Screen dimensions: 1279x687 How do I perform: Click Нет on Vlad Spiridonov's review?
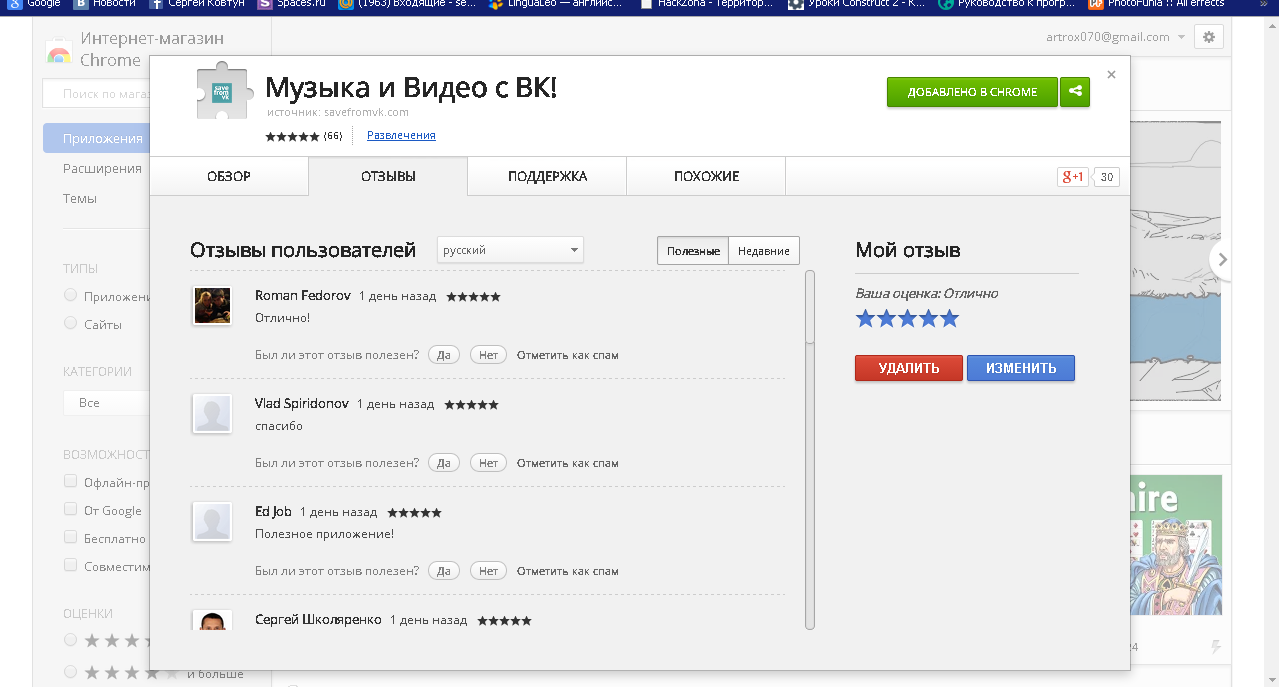(488, 463)
